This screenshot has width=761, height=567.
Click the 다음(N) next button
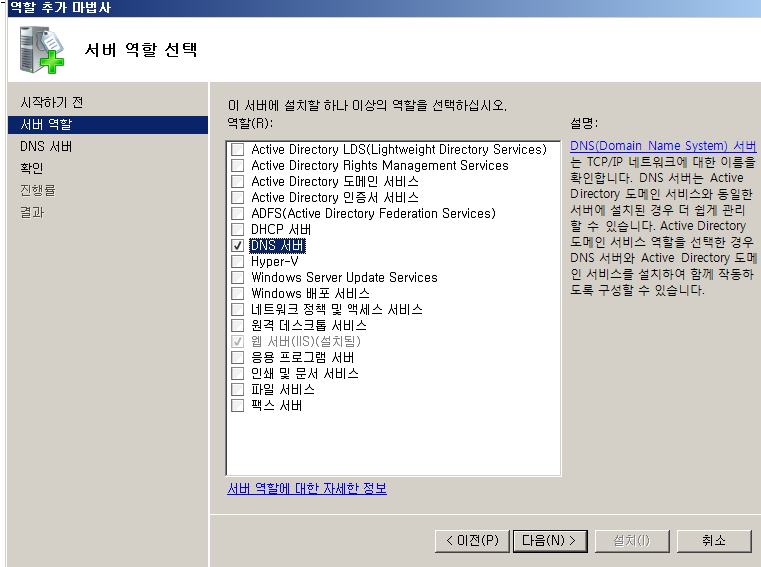[x=550, y=541]
